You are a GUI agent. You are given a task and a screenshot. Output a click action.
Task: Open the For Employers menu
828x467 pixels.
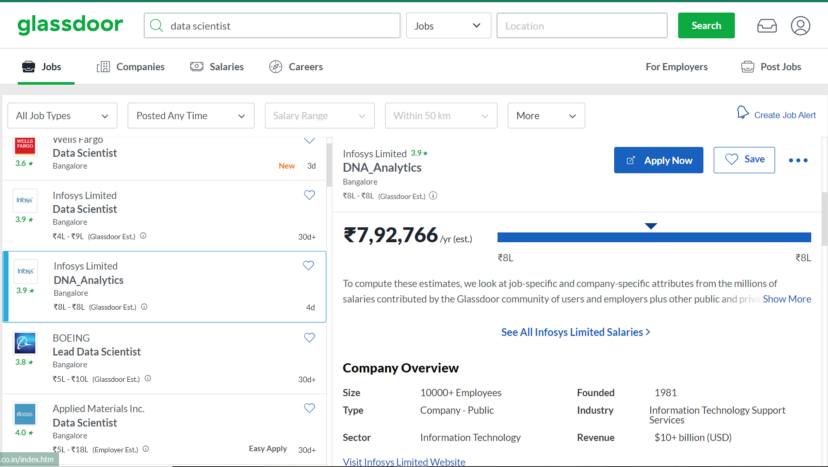[x=676, y=67]
